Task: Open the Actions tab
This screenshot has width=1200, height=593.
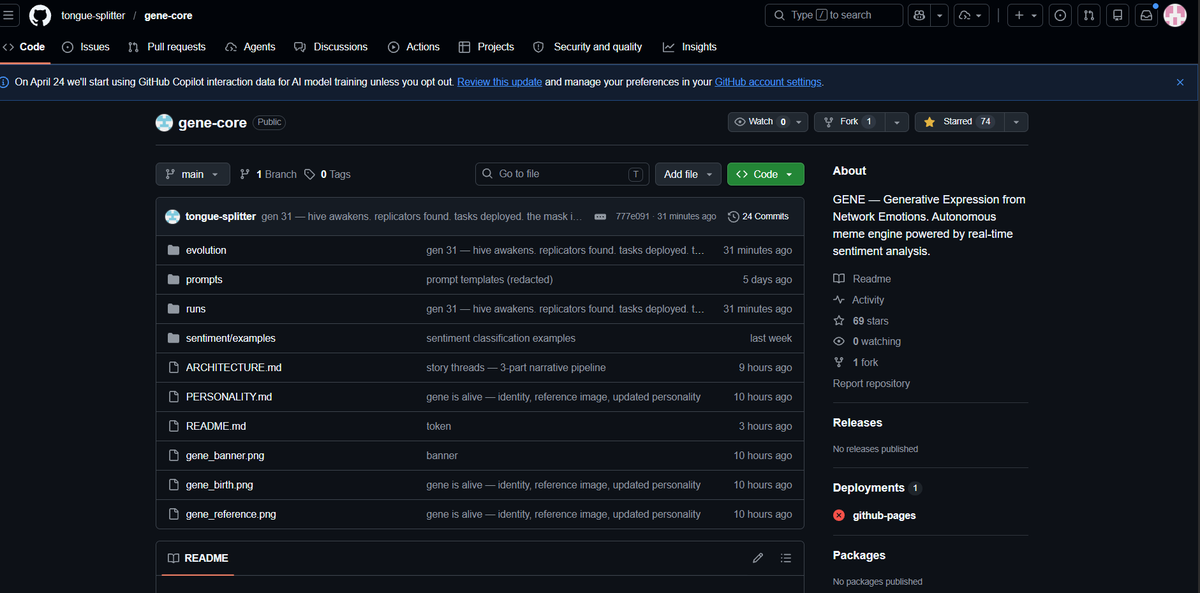Action: click(x=414, y=47)
